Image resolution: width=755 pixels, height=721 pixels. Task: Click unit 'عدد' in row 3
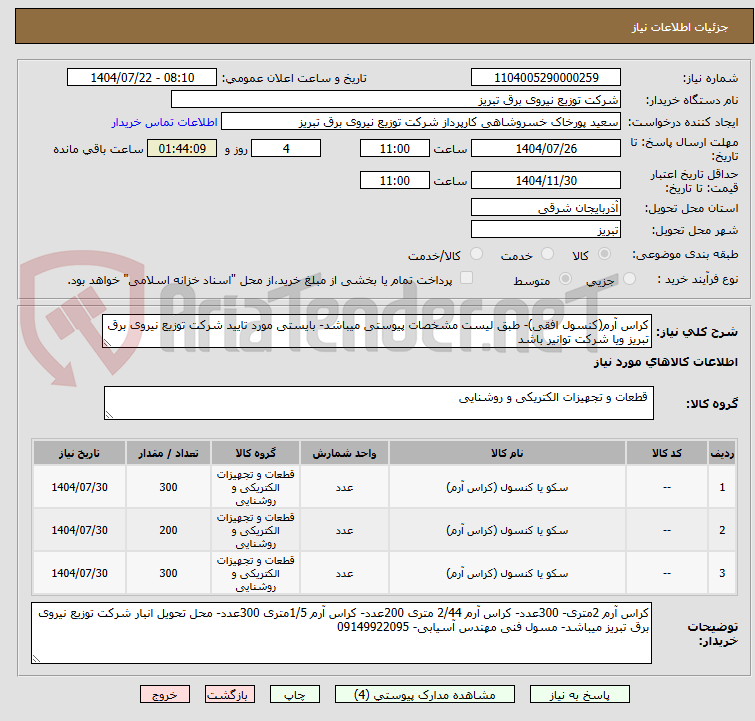[x=344, y=574]
